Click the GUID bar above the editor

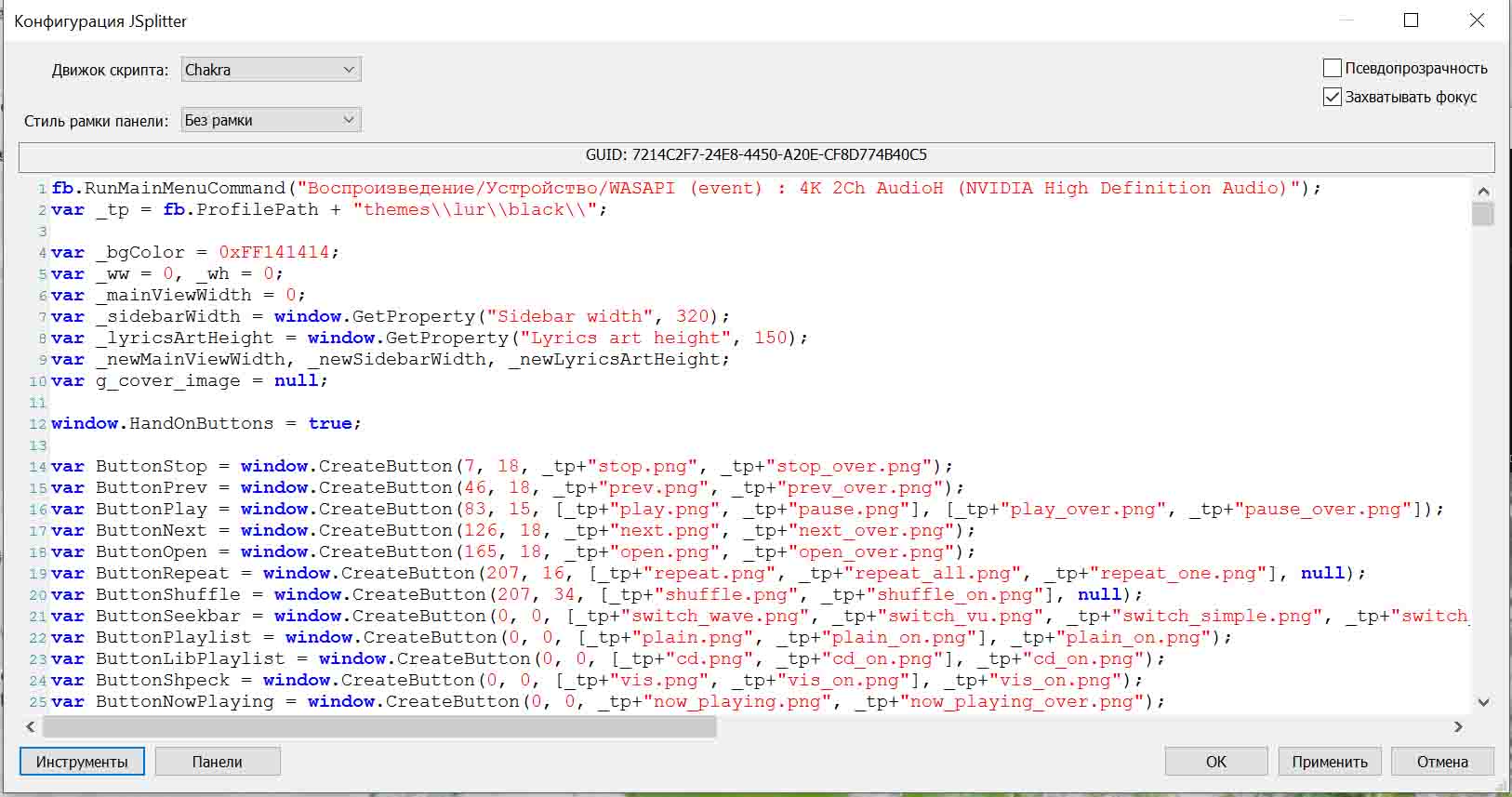[x=756, y=155]
